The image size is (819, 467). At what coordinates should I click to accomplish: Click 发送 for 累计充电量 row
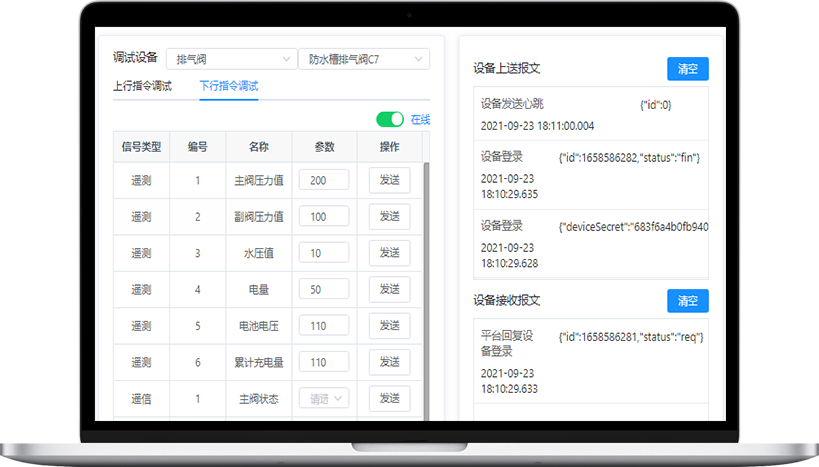pos(389,362)
